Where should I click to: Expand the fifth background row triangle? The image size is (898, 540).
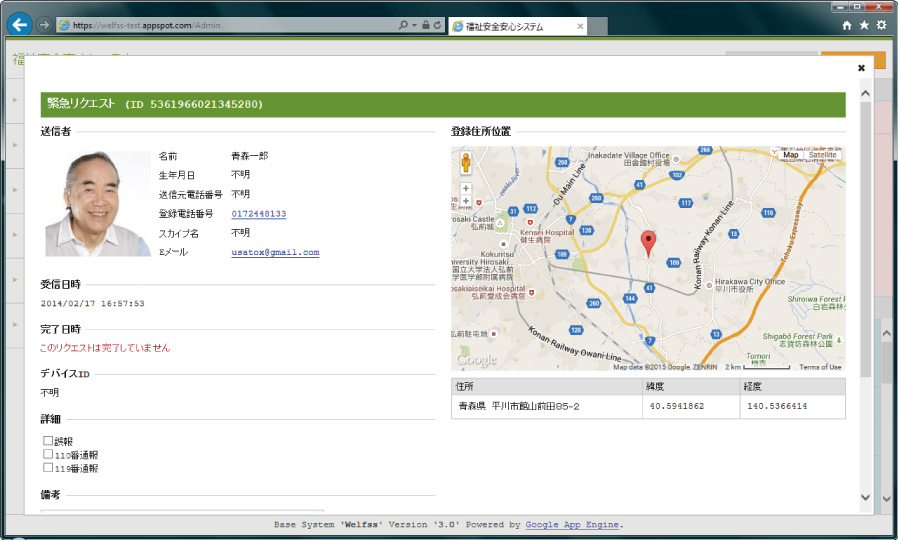15,279
